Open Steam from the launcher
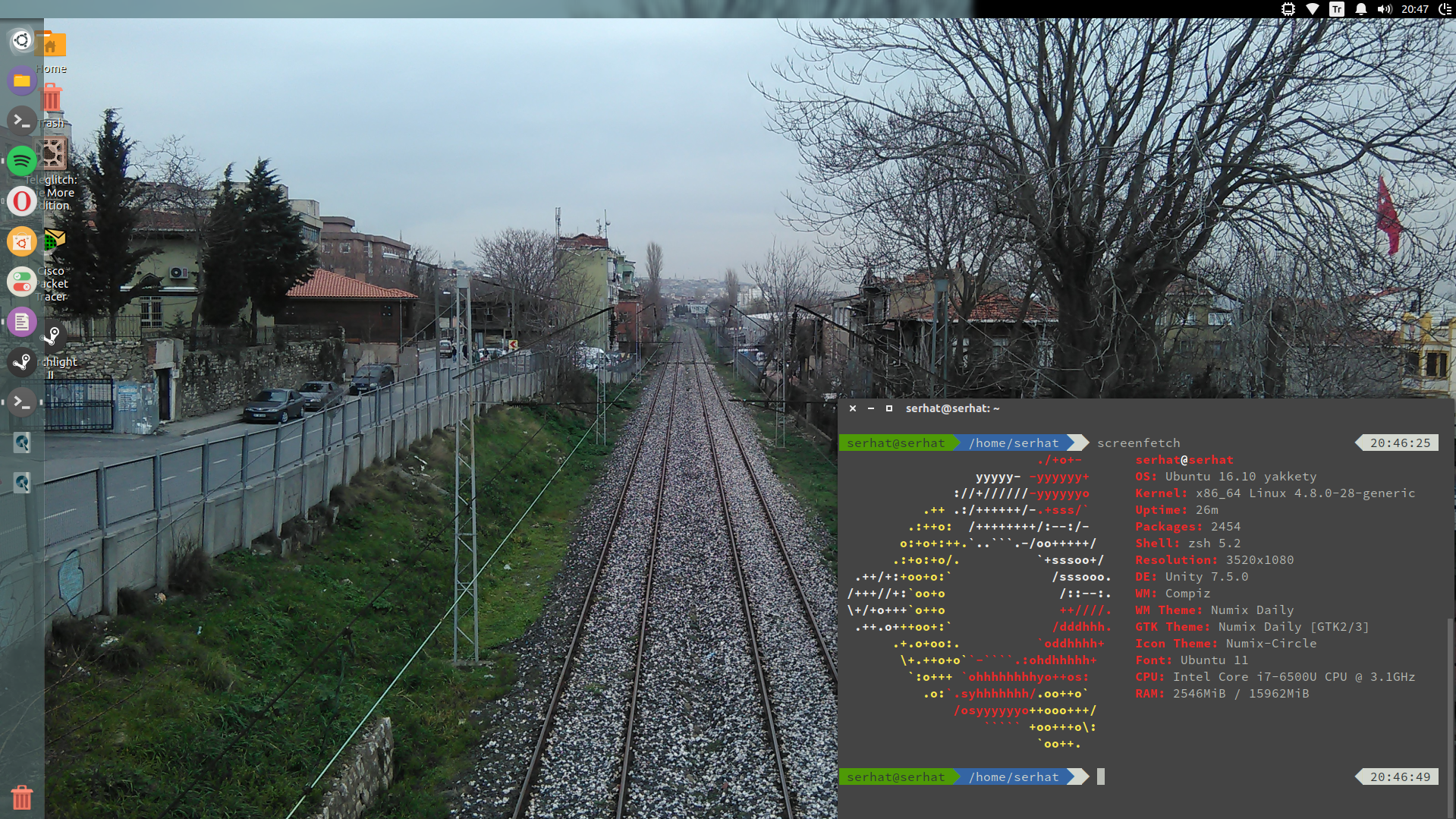Viewport: 1456px width, 819px height. [x=22, y=362]
